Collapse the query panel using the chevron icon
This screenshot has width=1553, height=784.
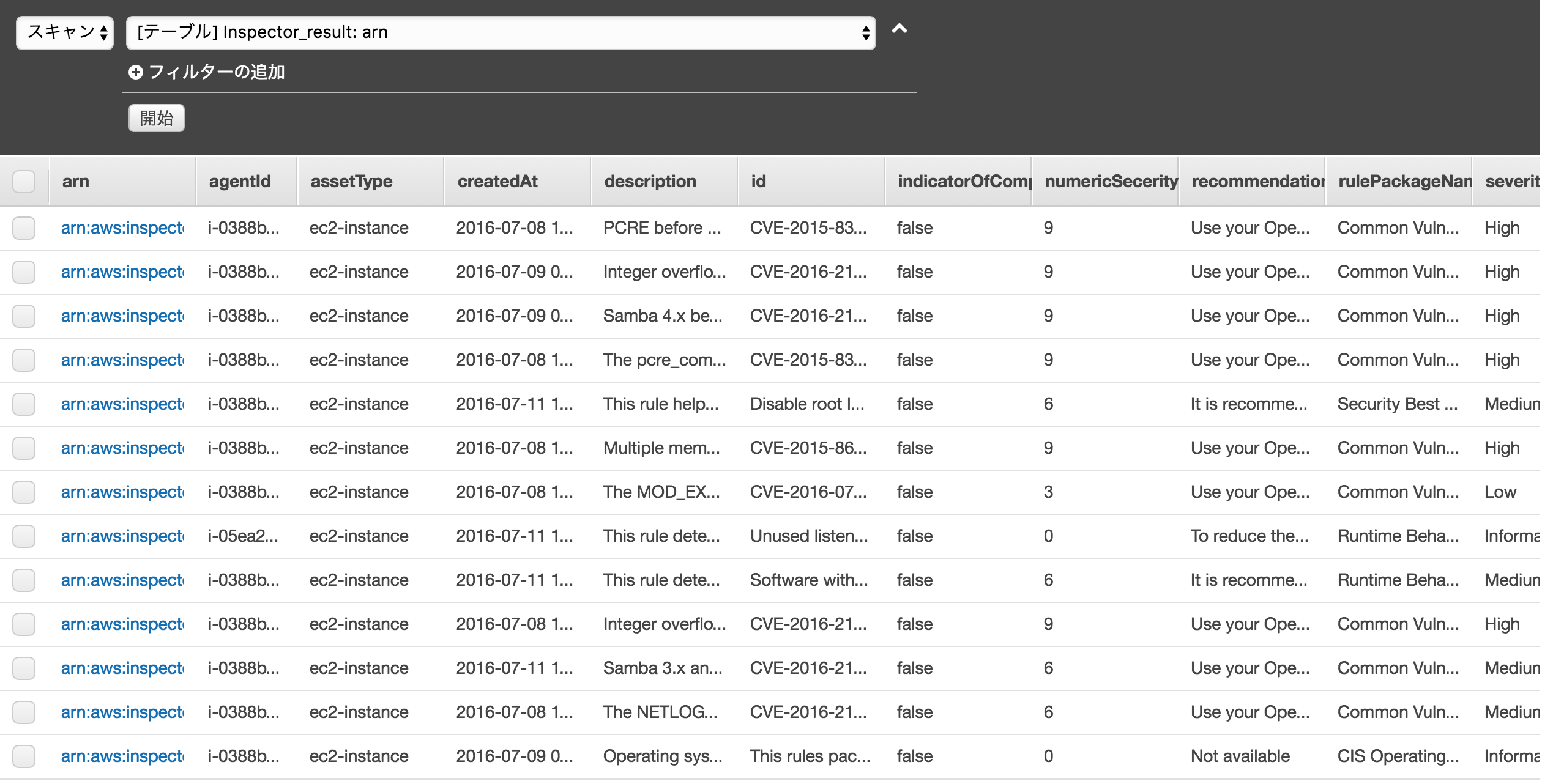click(899, 29)
